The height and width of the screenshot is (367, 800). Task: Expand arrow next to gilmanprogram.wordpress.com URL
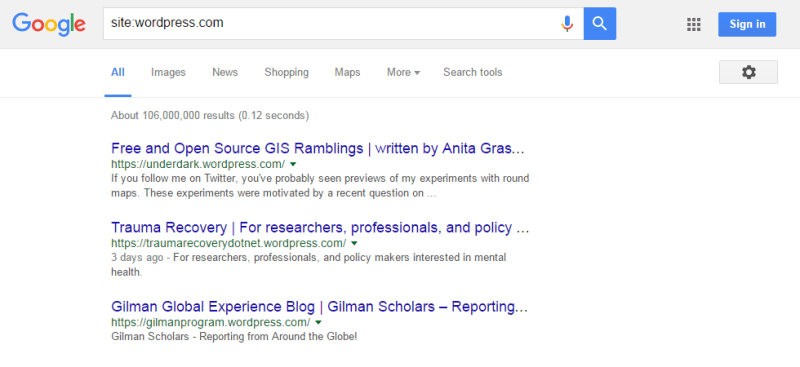[318, 323]
